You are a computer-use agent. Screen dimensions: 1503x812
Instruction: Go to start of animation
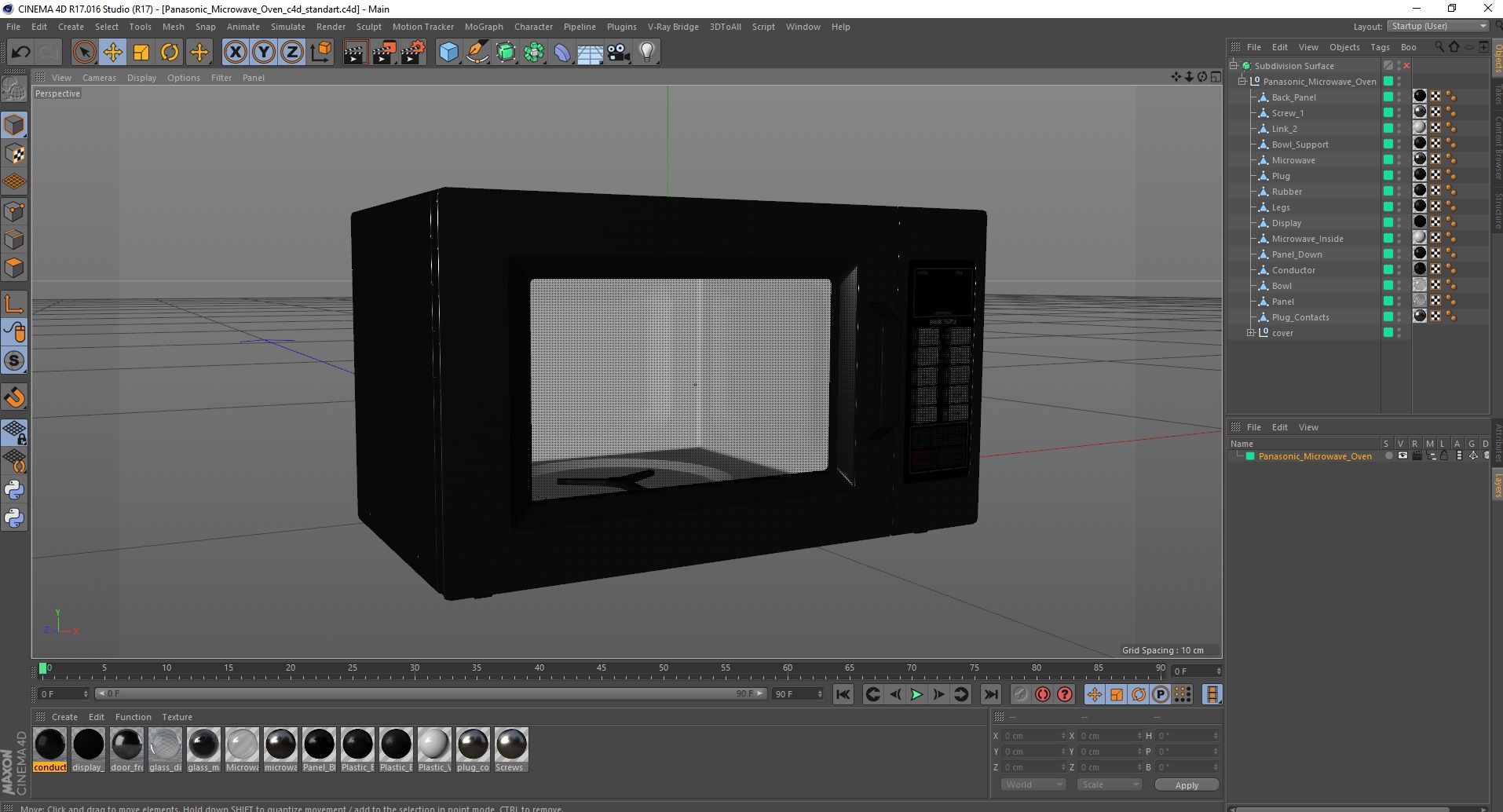[843, 694]
